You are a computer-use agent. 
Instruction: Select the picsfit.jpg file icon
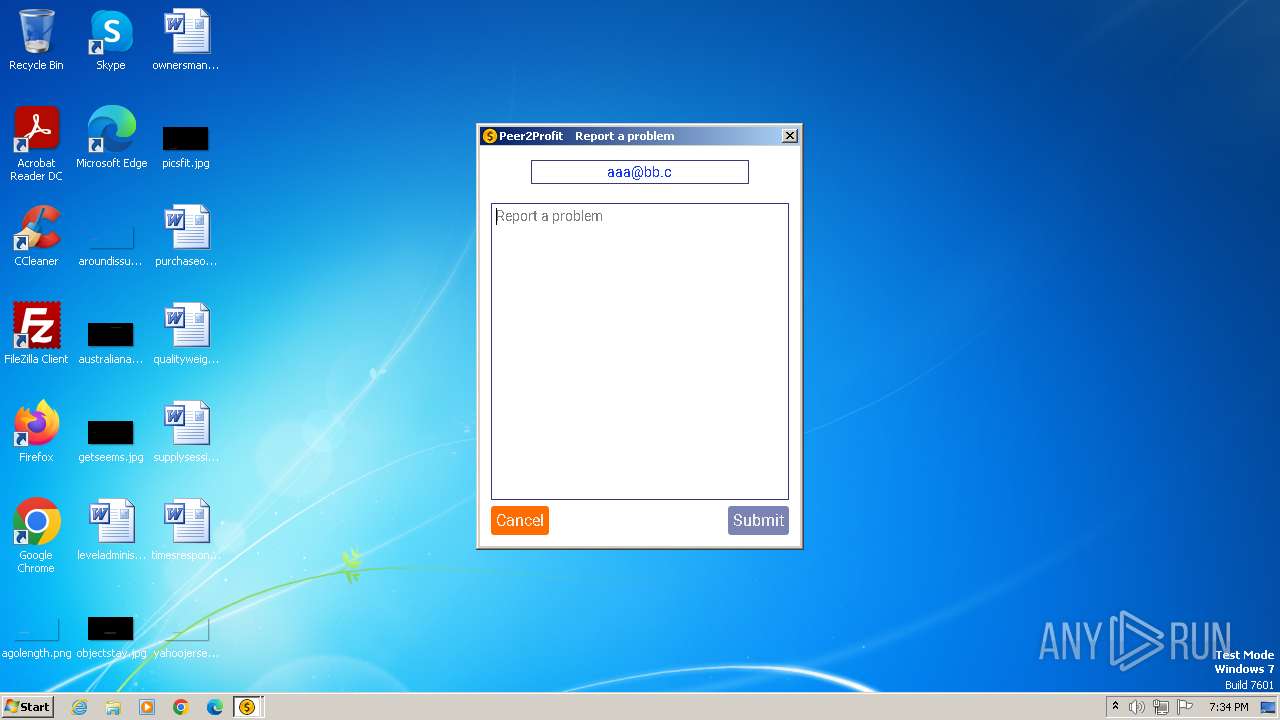[x=186, y=145]
